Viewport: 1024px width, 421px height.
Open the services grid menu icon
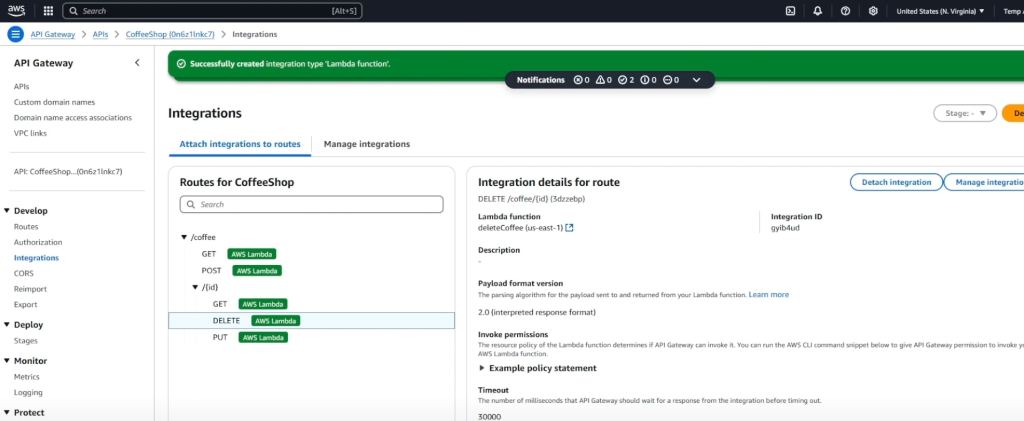click(x=48, y=11)
